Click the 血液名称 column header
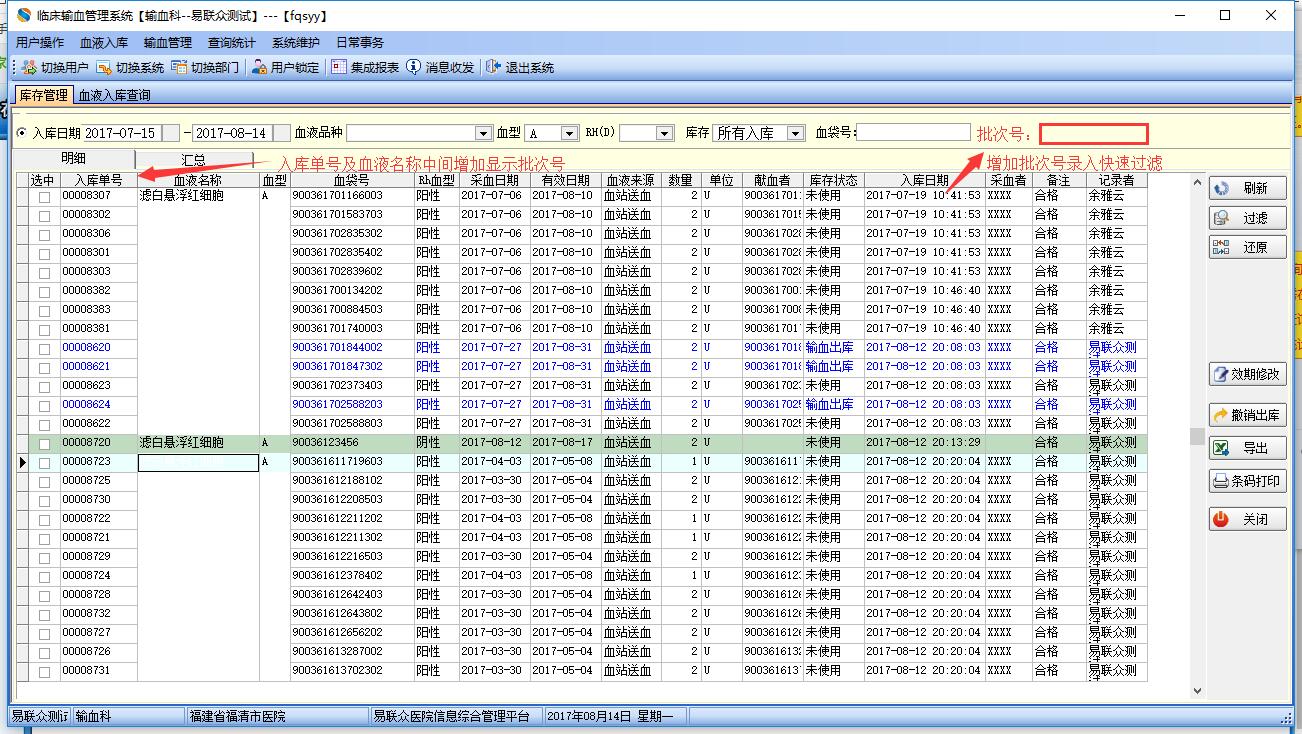 (198, 180)
